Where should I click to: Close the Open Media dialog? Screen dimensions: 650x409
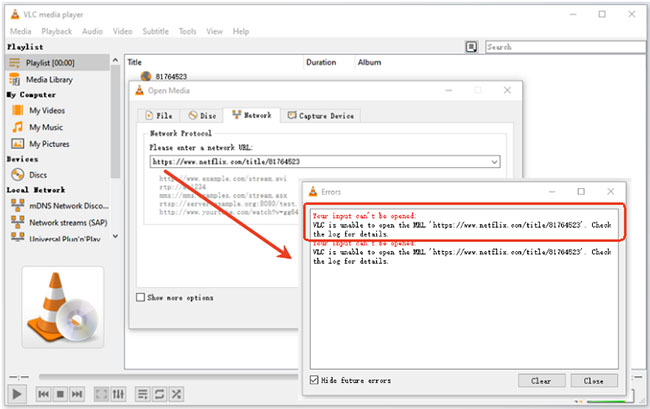[x=507, y=90]
